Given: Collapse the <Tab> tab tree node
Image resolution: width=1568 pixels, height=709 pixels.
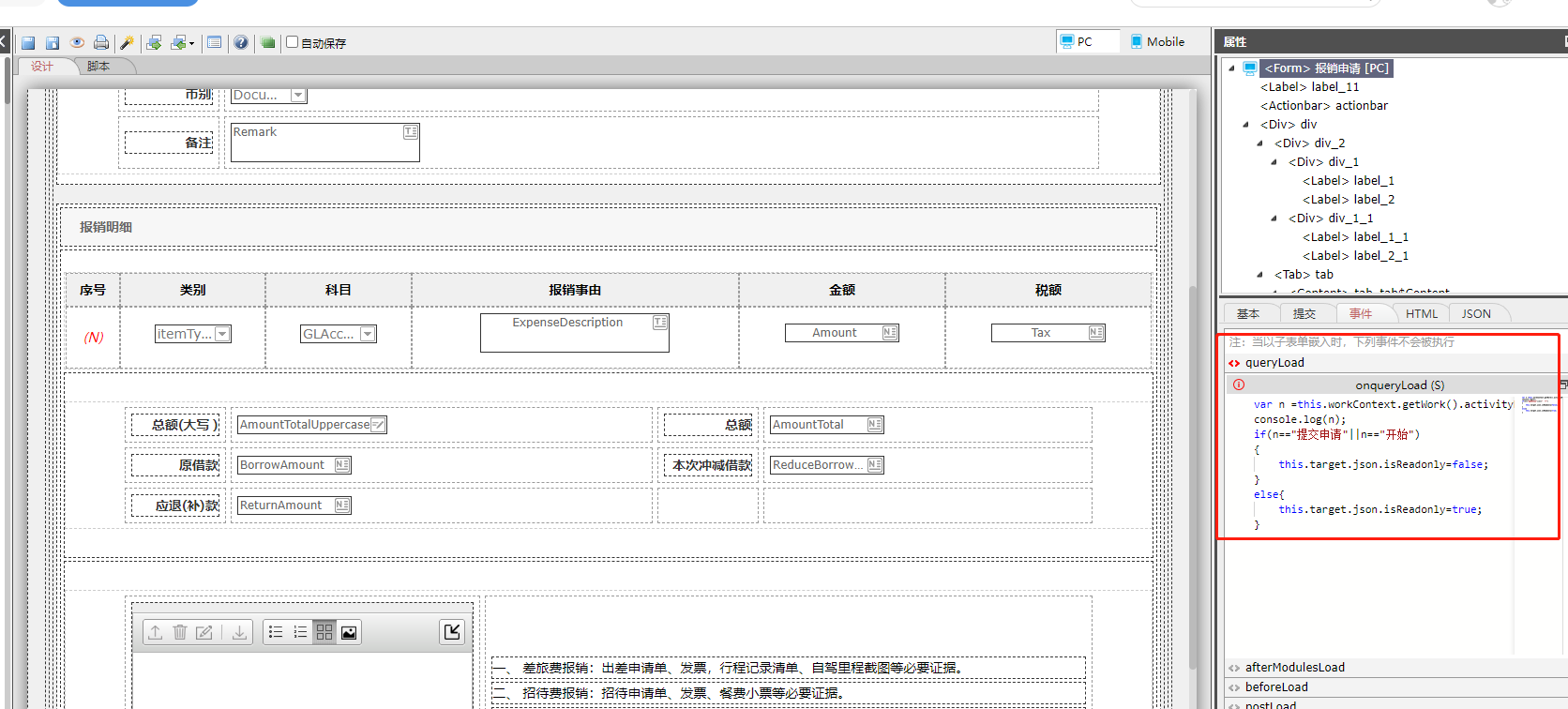Looking at the screenshot, I should 1259,275.
